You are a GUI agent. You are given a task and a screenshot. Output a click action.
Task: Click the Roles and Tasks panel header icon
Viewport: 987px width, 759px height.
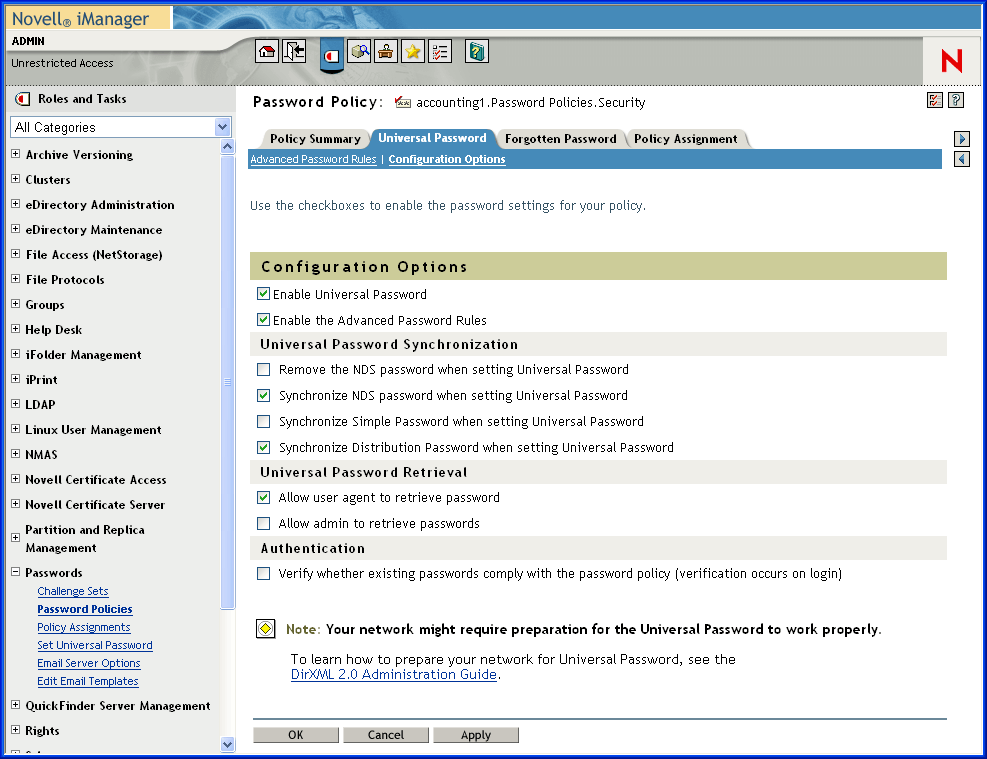[23, 99]
